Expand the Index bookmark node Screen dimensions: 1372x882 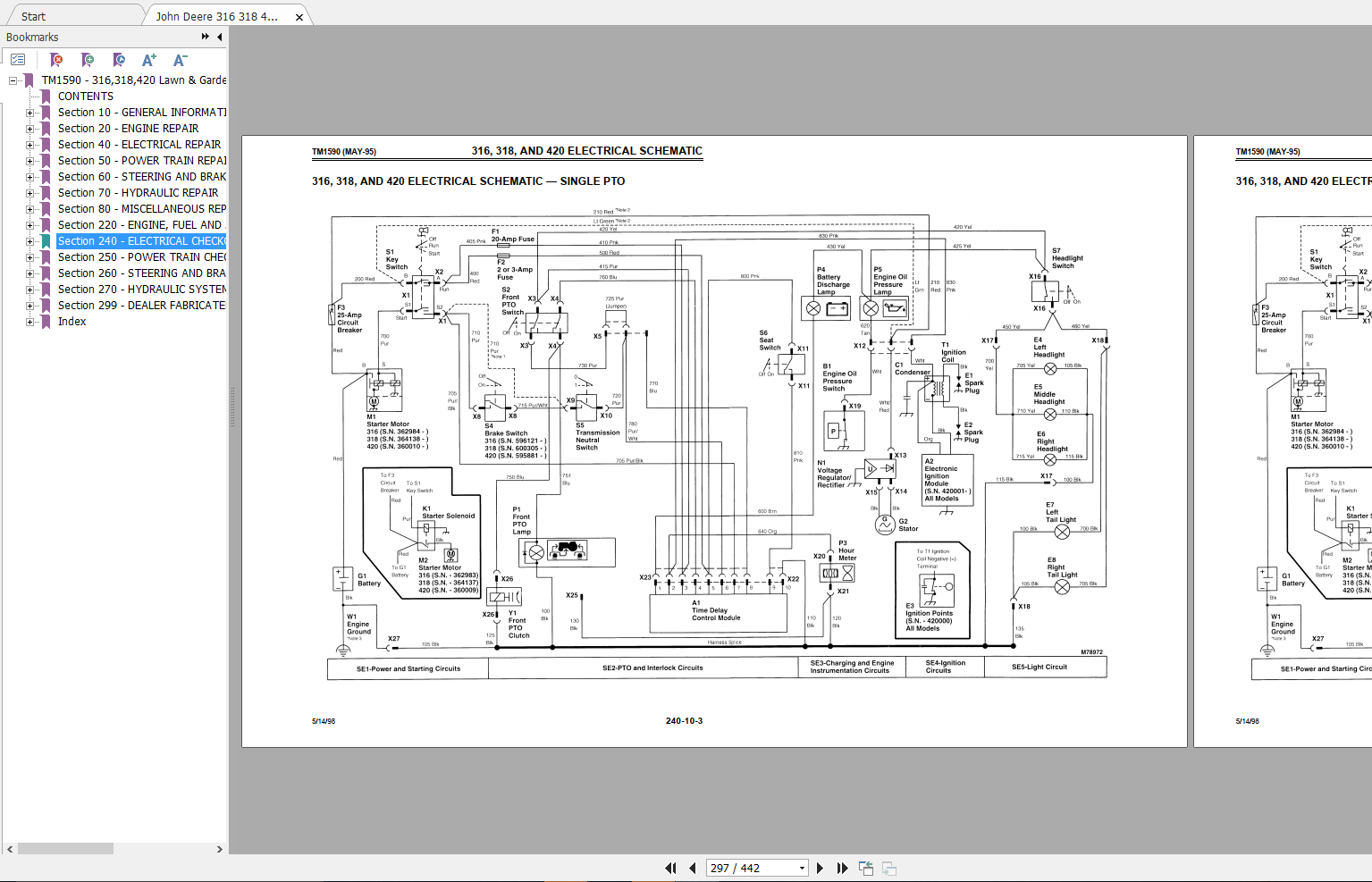click(29, 322)
